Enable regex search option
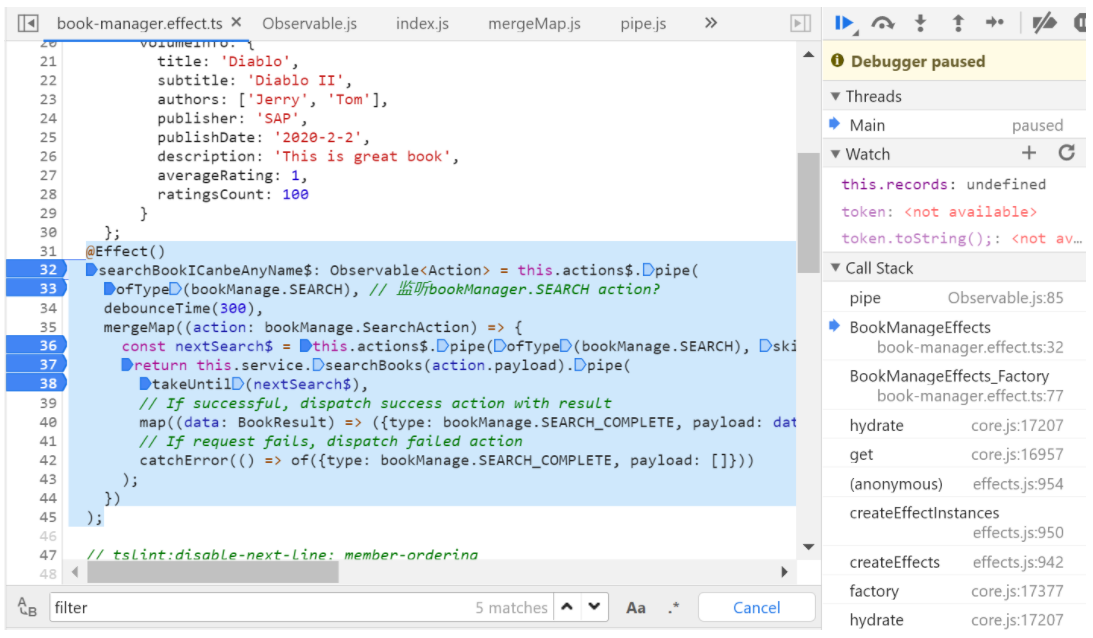The width and height of the screenshot is (1093, 638). pos(673,607)
